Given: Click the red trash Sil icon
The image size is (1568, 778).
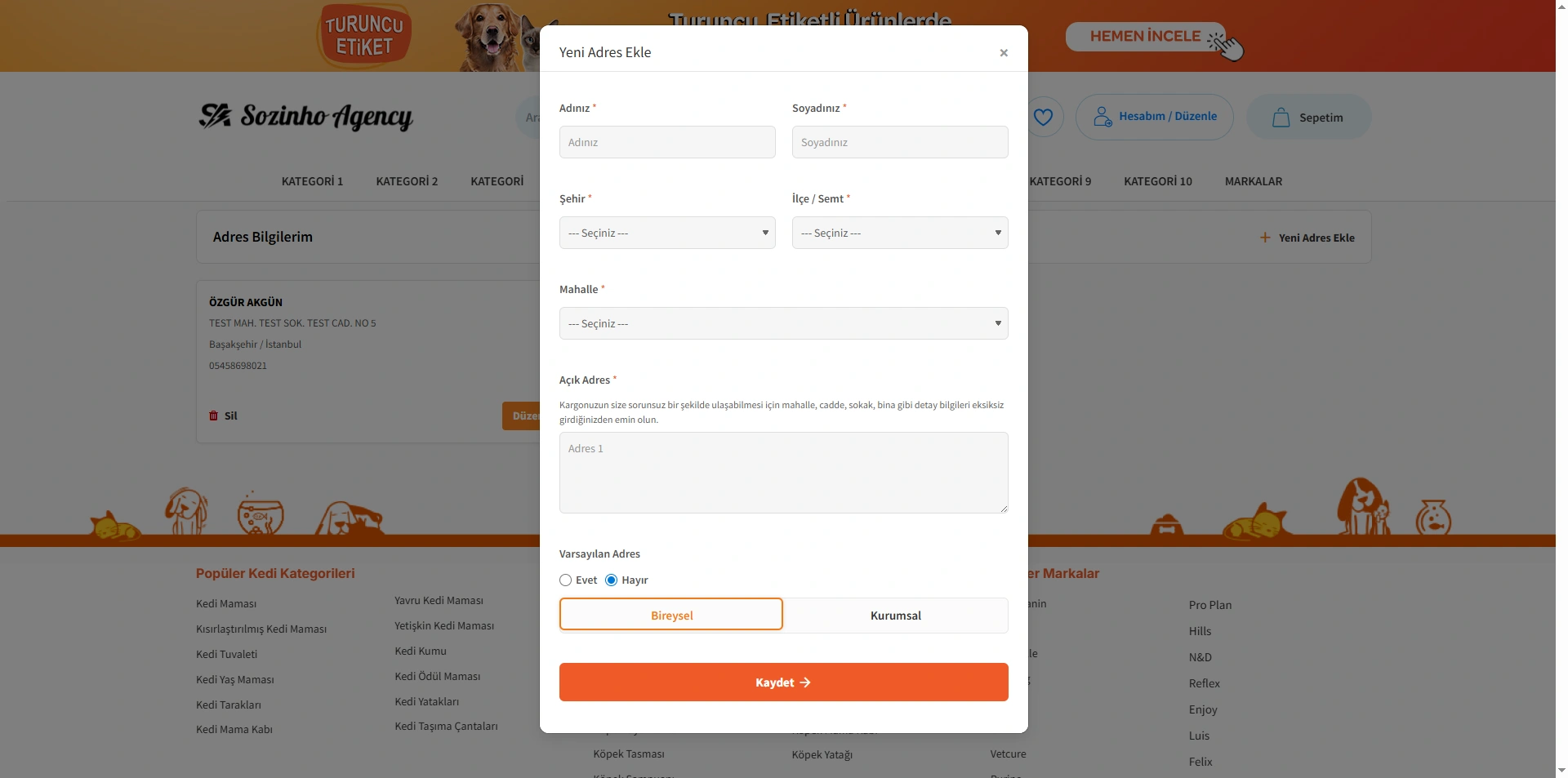Looking at the screenshot, I should point(214,416).
